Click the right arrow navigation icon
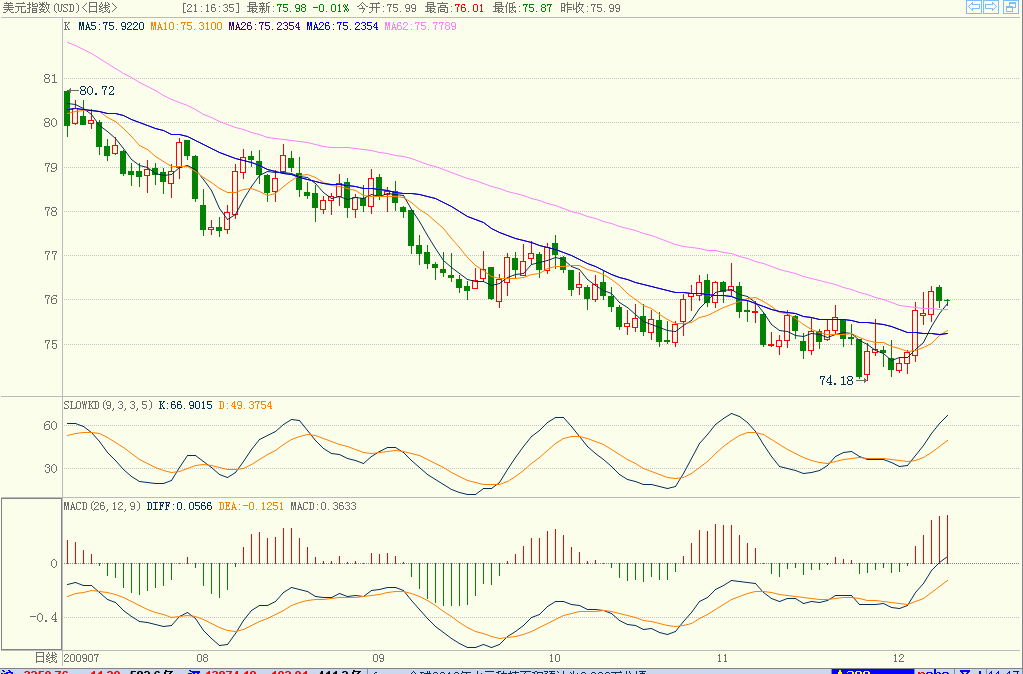Viewport: 1023px width, 674px height. (991, 7)
